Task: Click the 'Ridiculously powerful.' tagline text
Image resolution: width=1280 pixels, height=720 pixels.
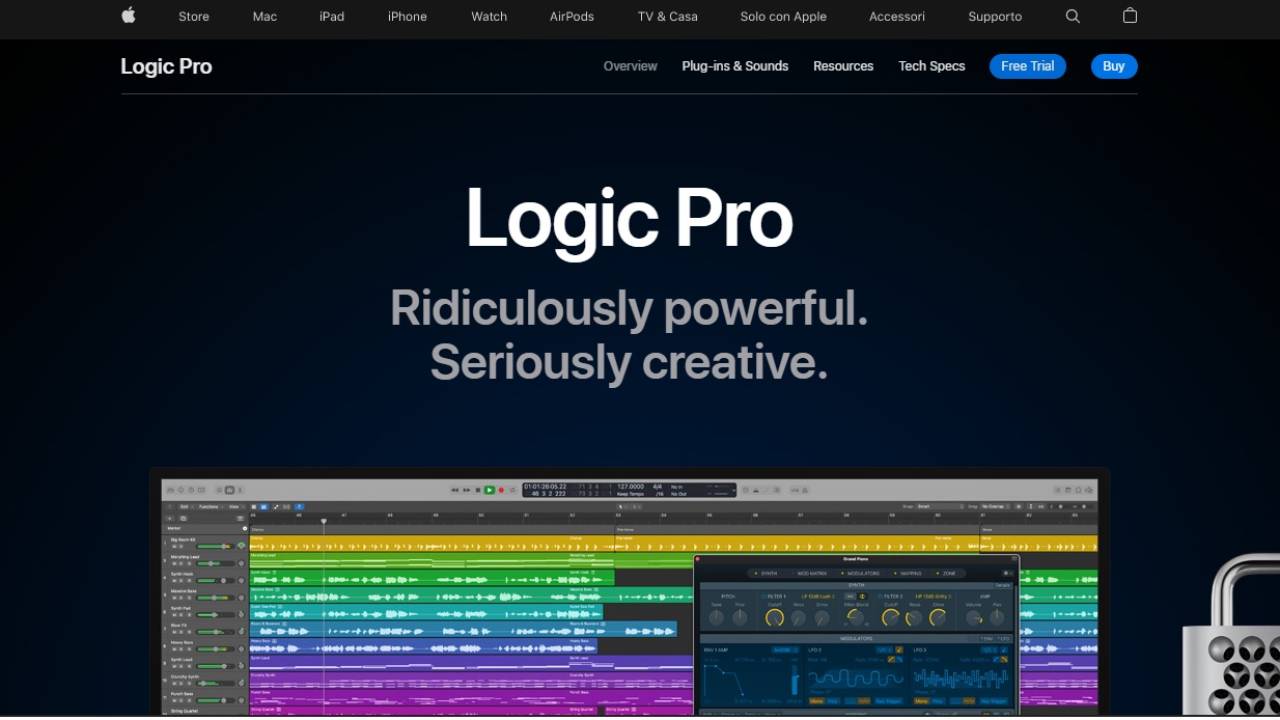Action: click(x=629, y=308)
